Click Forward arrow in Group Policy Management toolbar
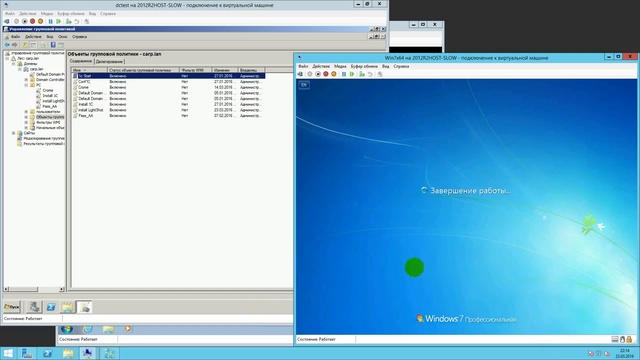Image resolution: width=640 pixels, height=360 pixels. tap(15, 45)
